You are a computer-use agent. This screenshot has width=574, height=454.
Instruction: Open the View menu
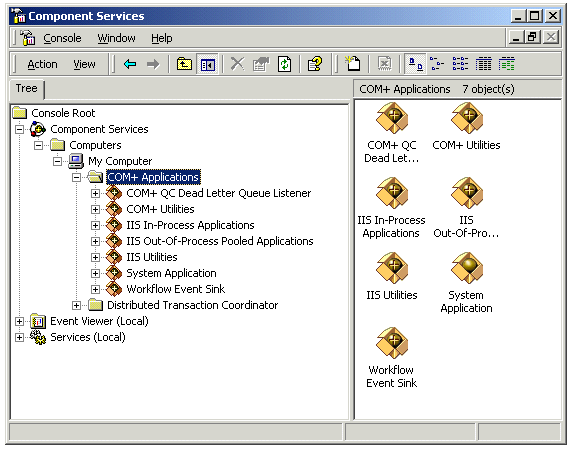(x=84, y=64)
